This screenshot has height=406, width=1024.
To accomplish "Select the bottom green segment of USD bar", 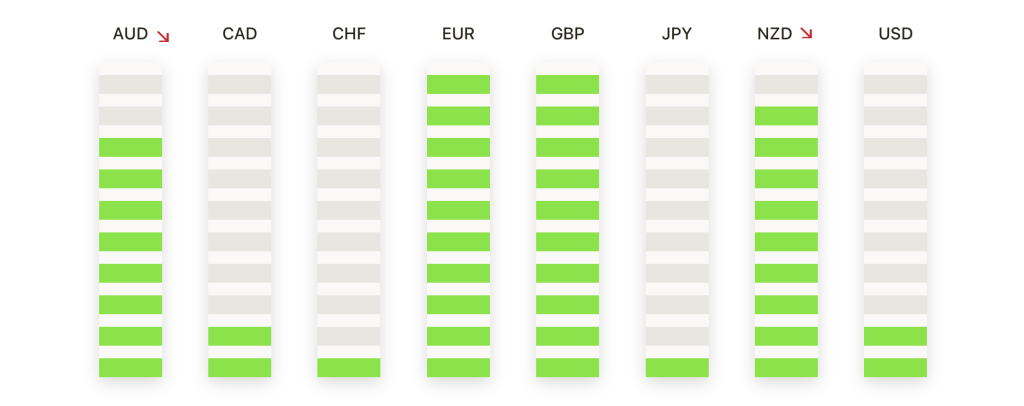I will 895,367.
